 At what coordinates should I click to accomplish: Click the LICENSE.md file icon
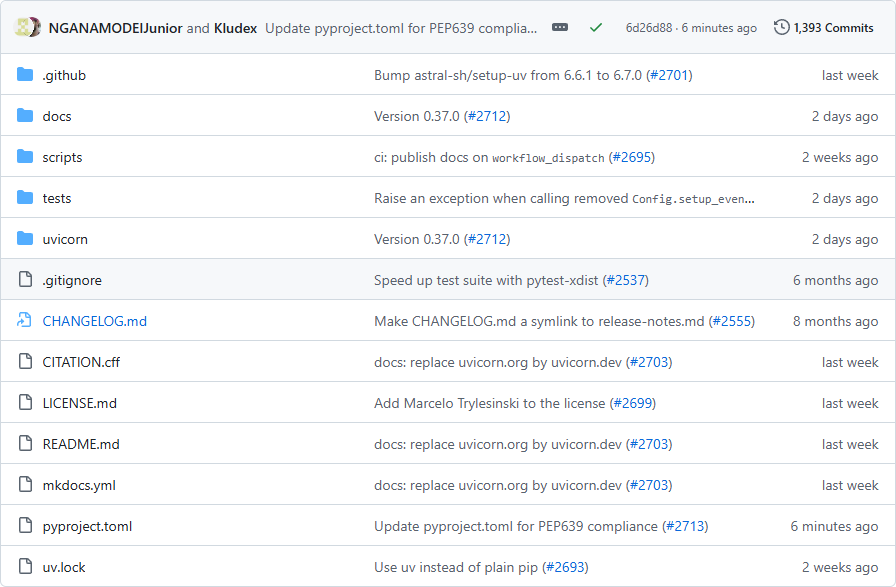point(25,403)
